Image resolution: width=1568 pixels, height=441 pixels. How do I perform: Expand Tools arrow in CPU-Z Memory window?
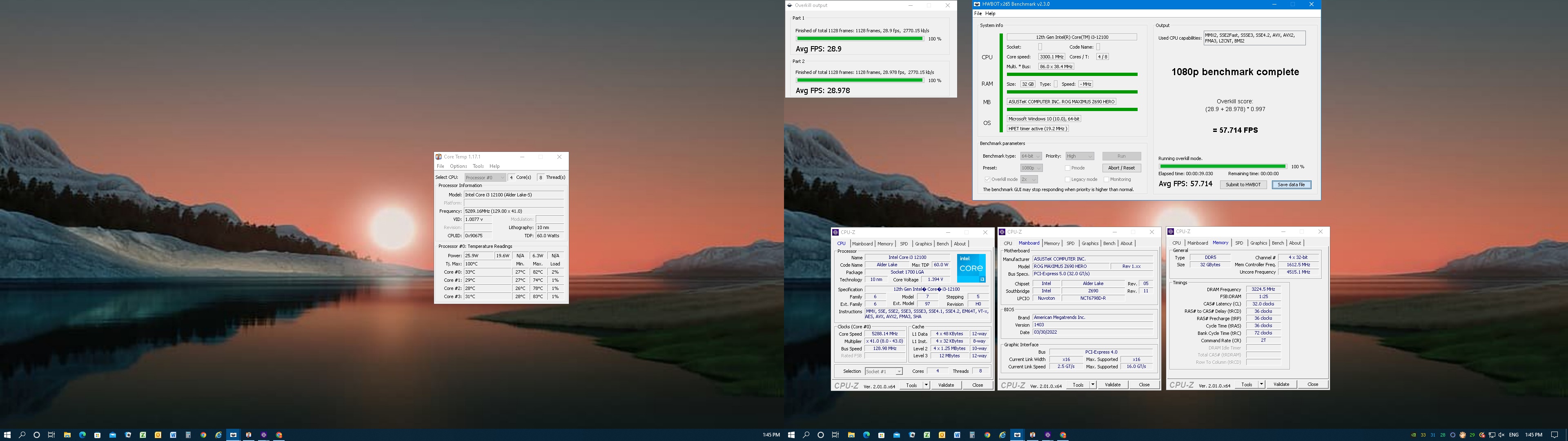1261,384
